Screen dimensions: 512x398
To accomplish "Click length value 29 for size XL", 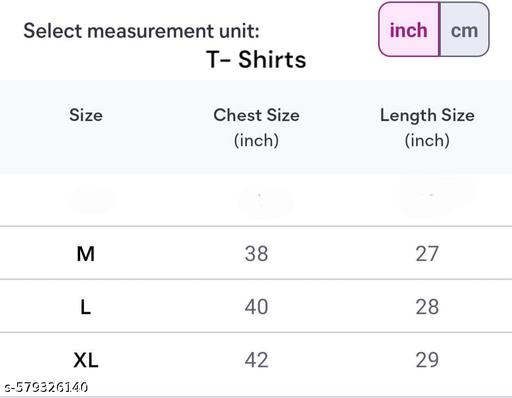I will point(427,360).
